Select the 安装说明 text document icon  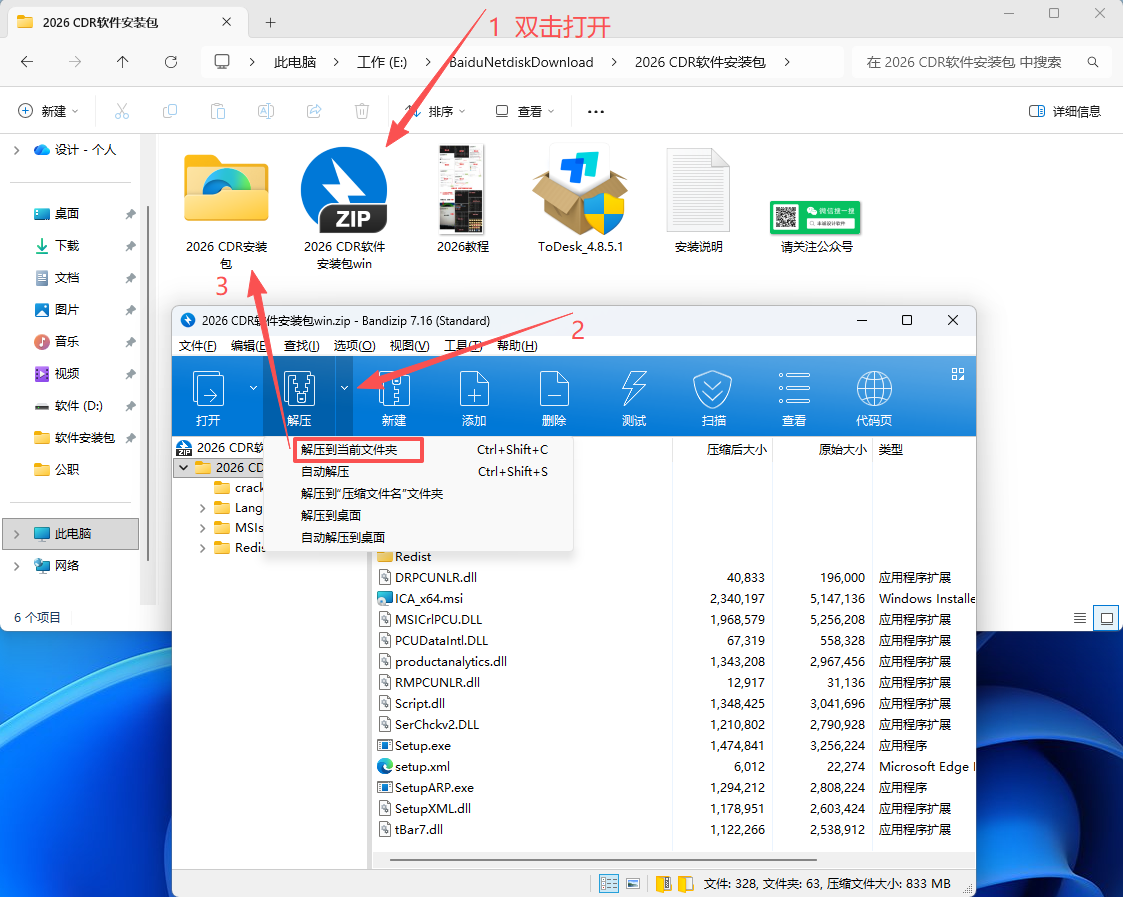pyautogui.click(x=698, y=189)
